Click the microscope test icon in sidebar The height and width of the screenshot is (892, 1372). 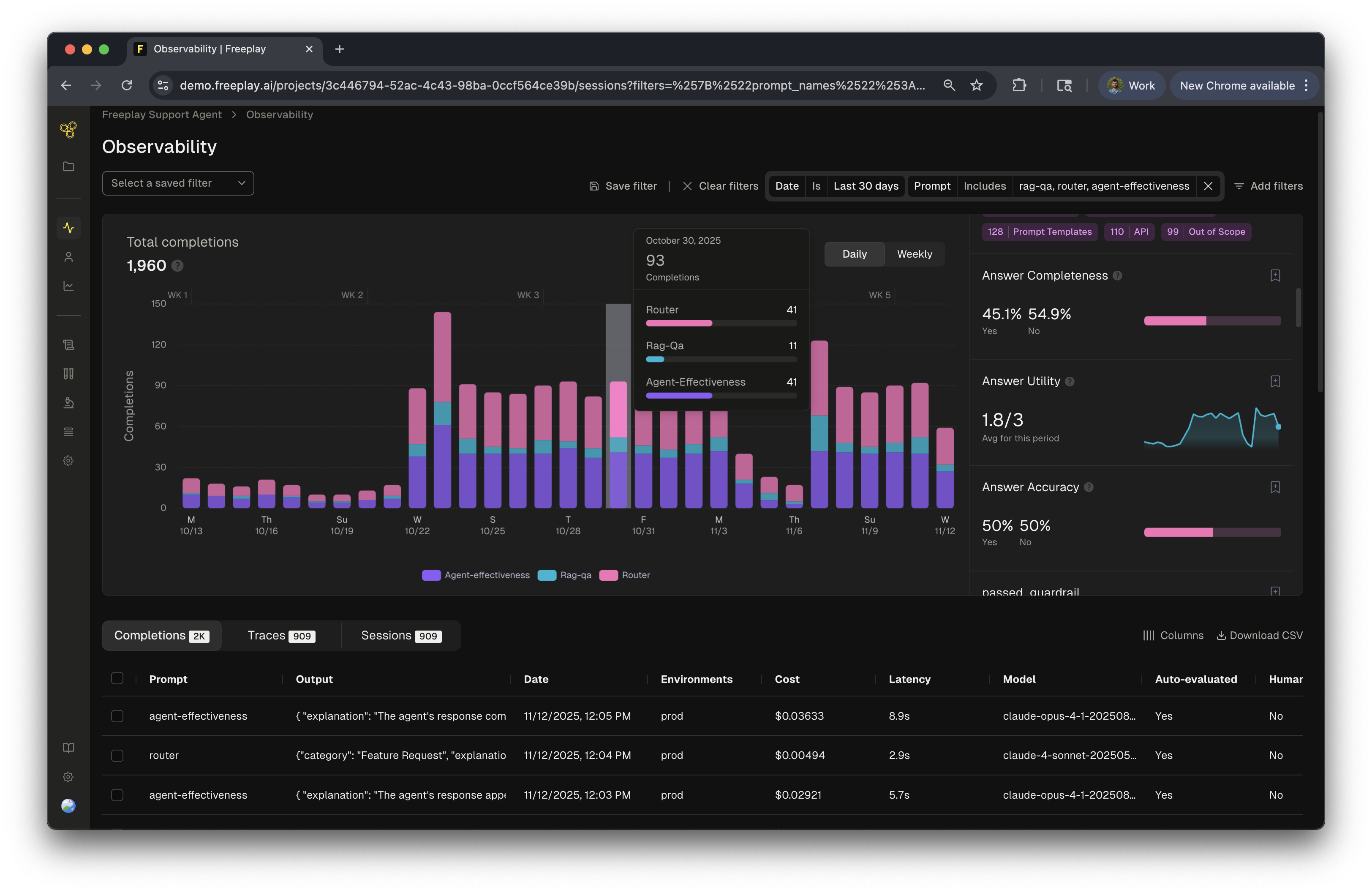coord(68,403)
